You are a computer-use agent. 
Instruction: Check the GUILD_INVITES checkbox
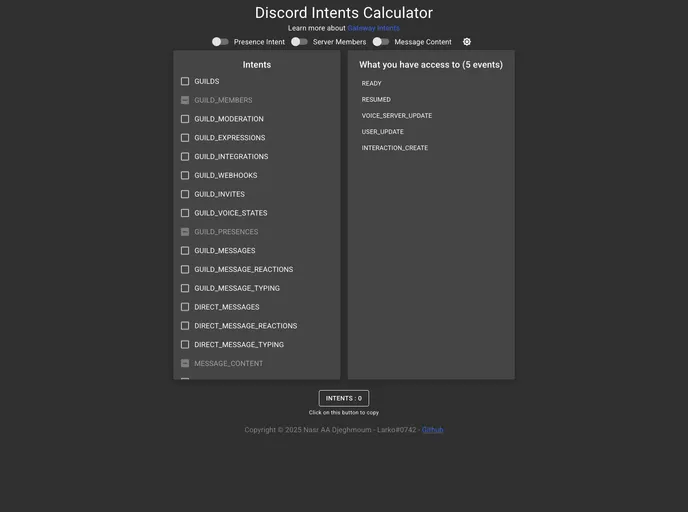click(185, 194)
